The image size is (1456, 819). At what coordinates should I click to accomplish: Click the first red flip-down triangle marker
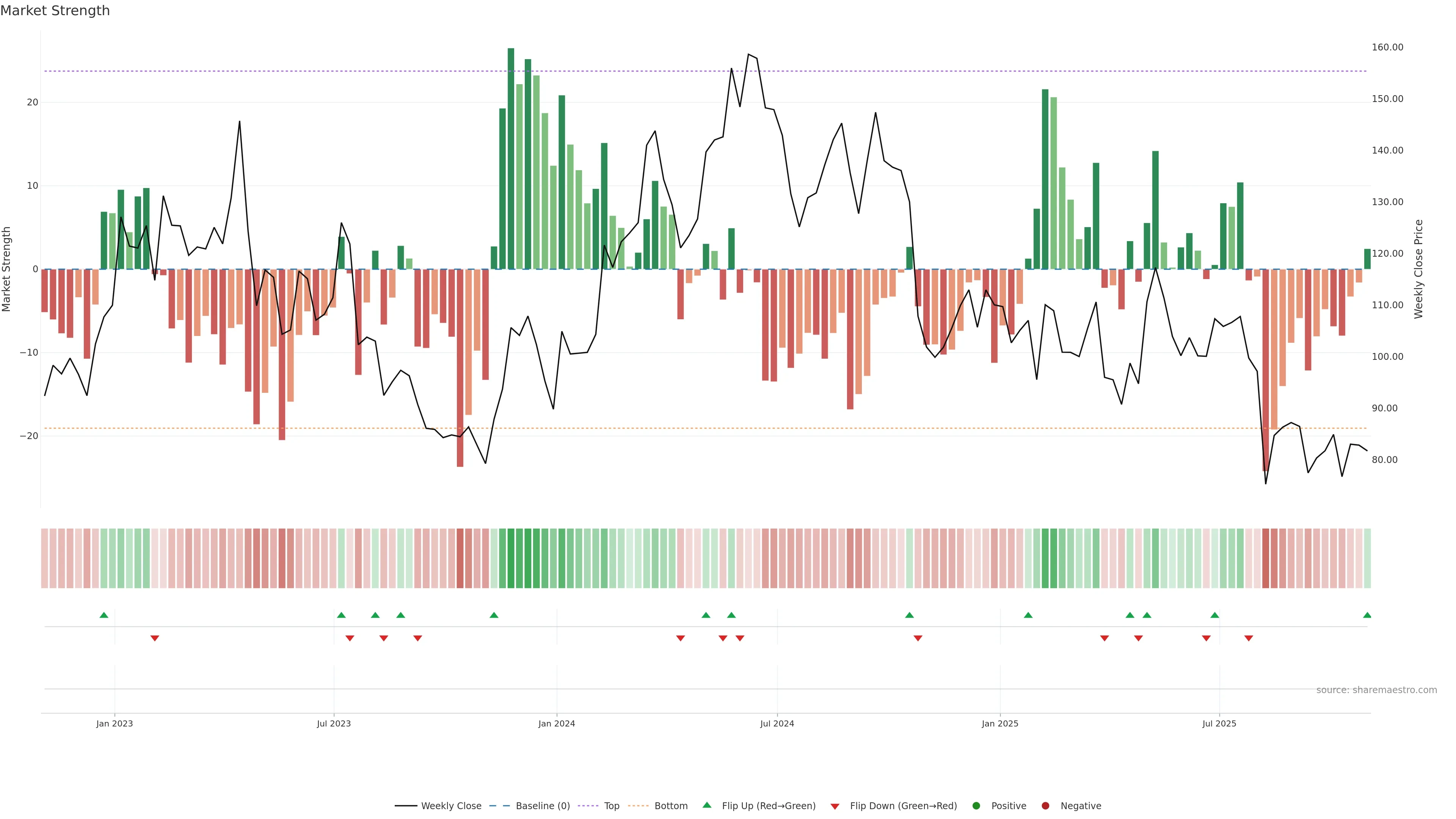point(155,638)
